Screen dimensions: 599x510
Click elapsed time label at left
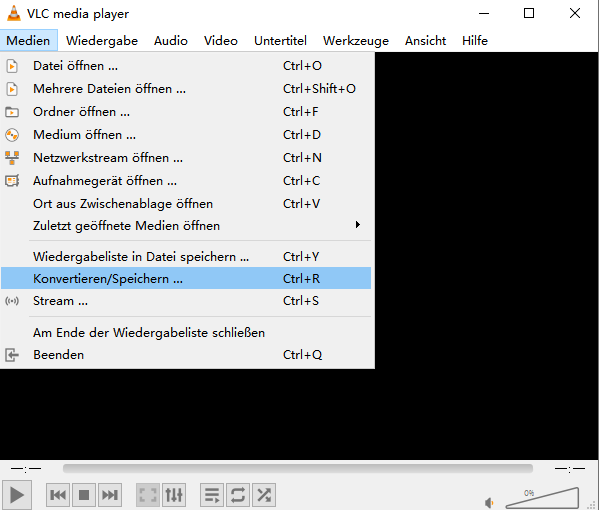click(26, 468)
